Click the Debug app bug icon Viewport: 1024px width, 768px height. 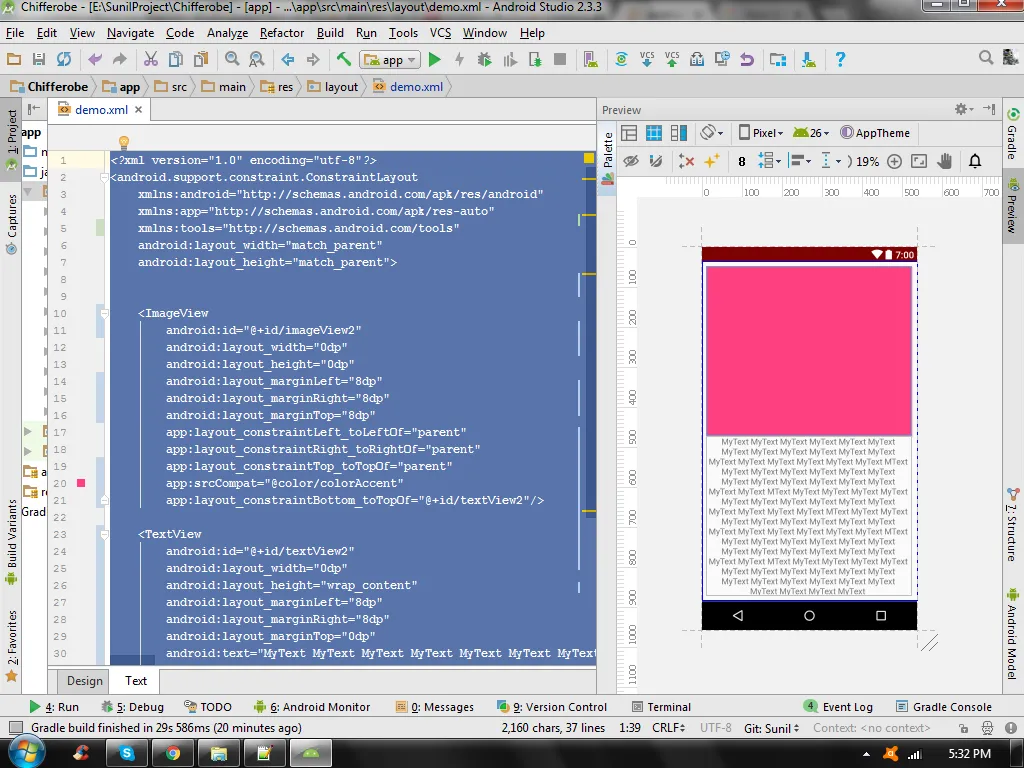485,60
